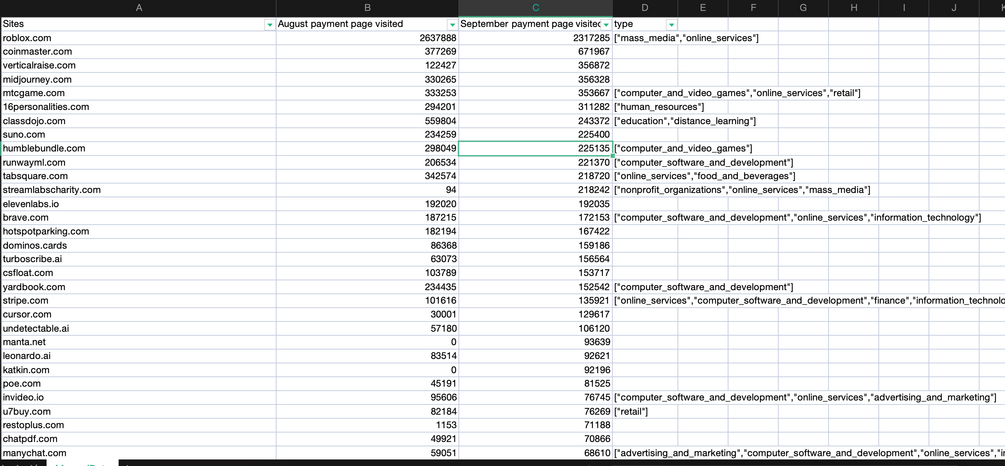This screenshot has width=1005, height=466.
Task: Select column F header
Action: coord(753,8)
